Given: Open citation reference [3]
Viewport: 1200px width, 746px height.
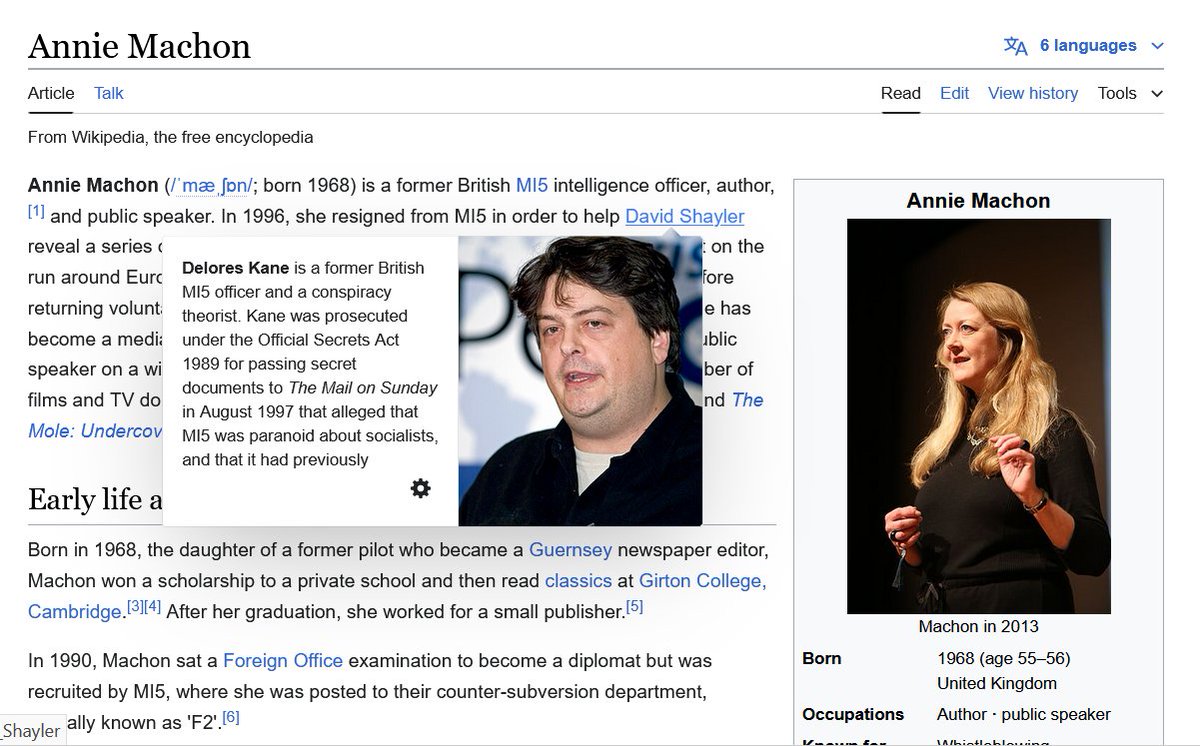Looking at the screenshot, I should pos(135,606).
